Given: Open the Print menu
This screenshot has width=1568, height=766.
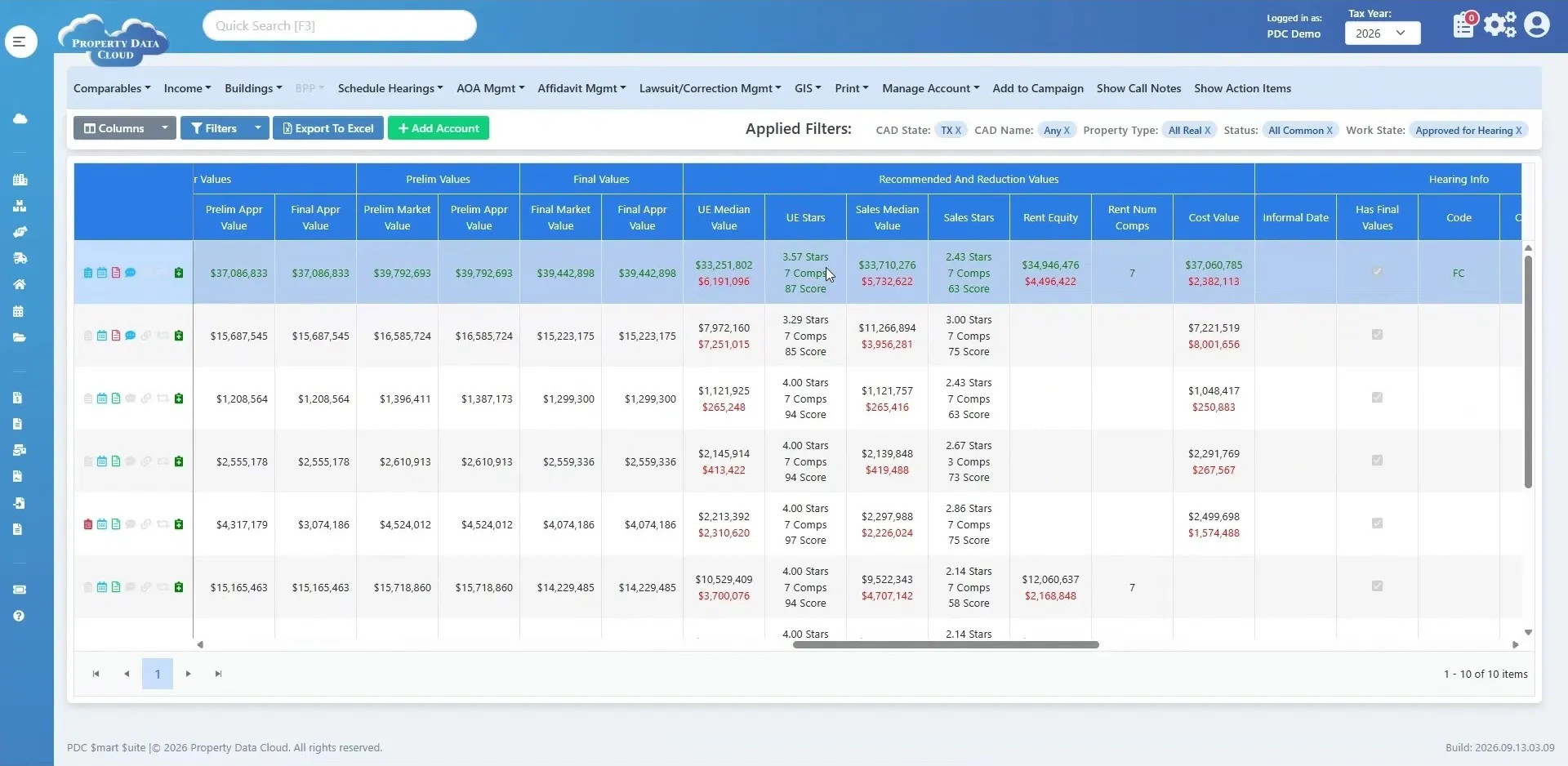Looking at the screenshot, I should pyautogui.click(x=852, y=88).
